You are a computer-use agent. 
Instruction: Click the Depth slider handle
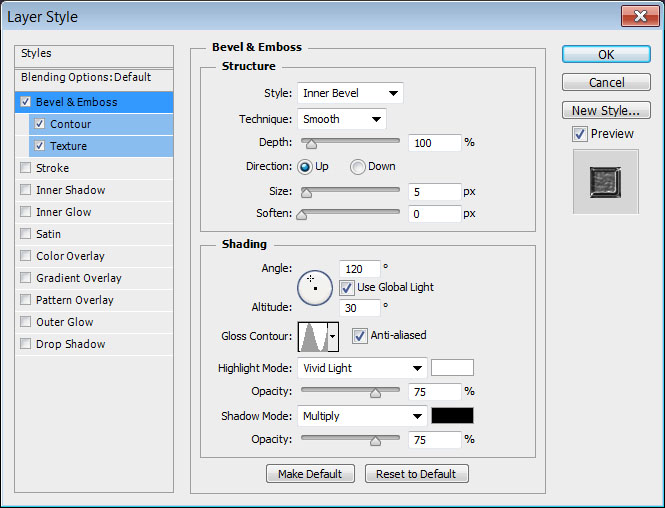point(311,144)
